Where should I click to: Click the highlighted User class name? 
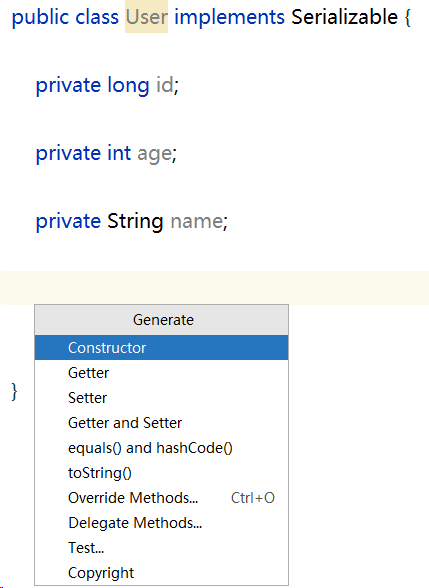coord(146,17)
